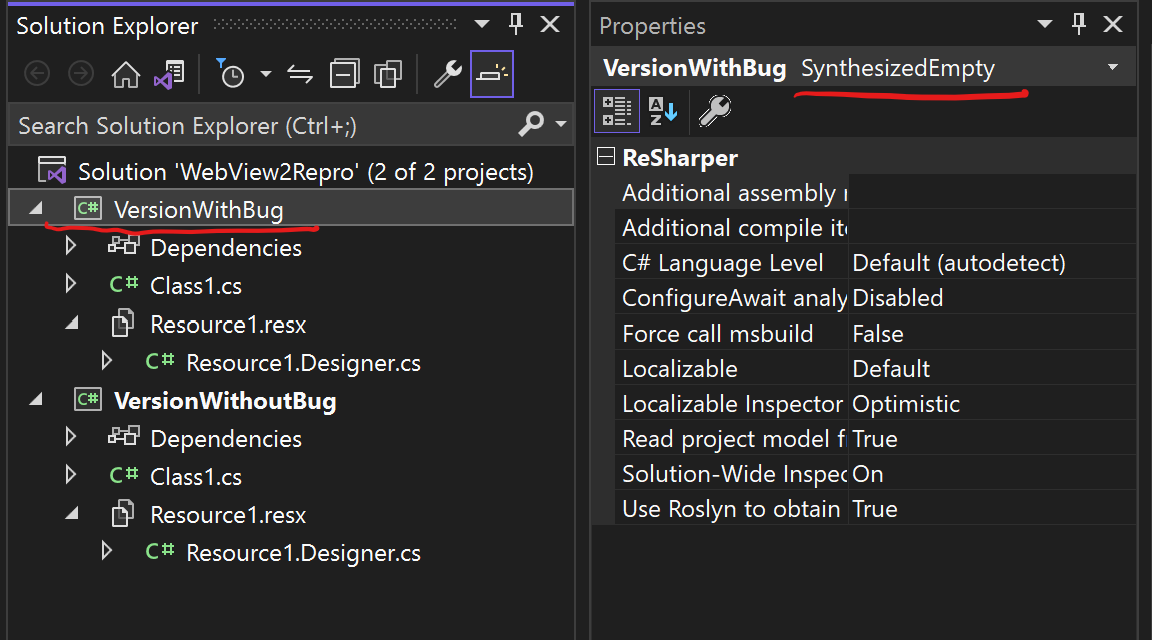Click Additional compile items value field
This screenshot has width=1152, height=640.
pyautogui.click(x=992, y=228)
